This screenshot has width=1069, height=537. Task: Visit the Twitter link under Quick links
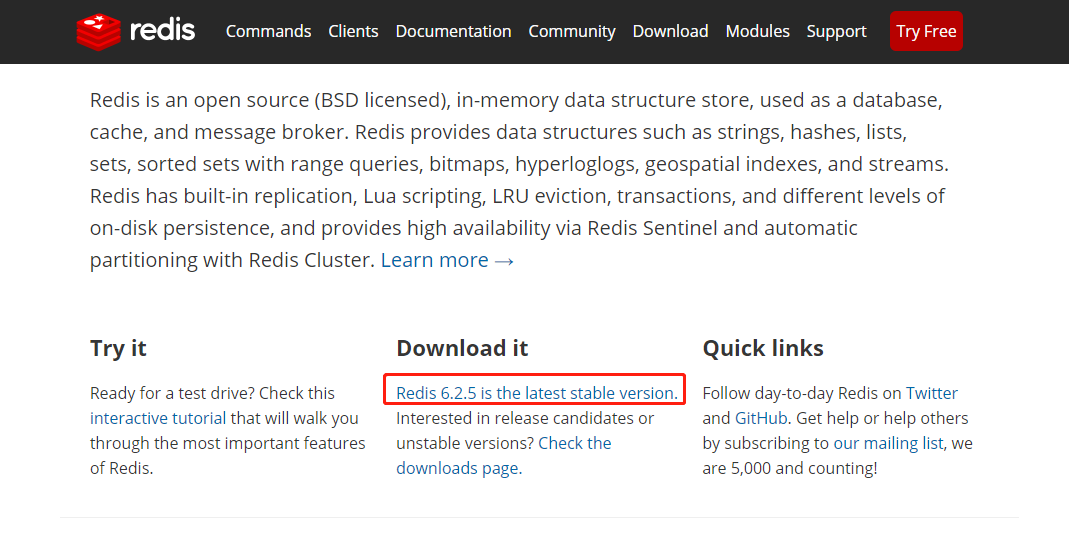point(931,393)
